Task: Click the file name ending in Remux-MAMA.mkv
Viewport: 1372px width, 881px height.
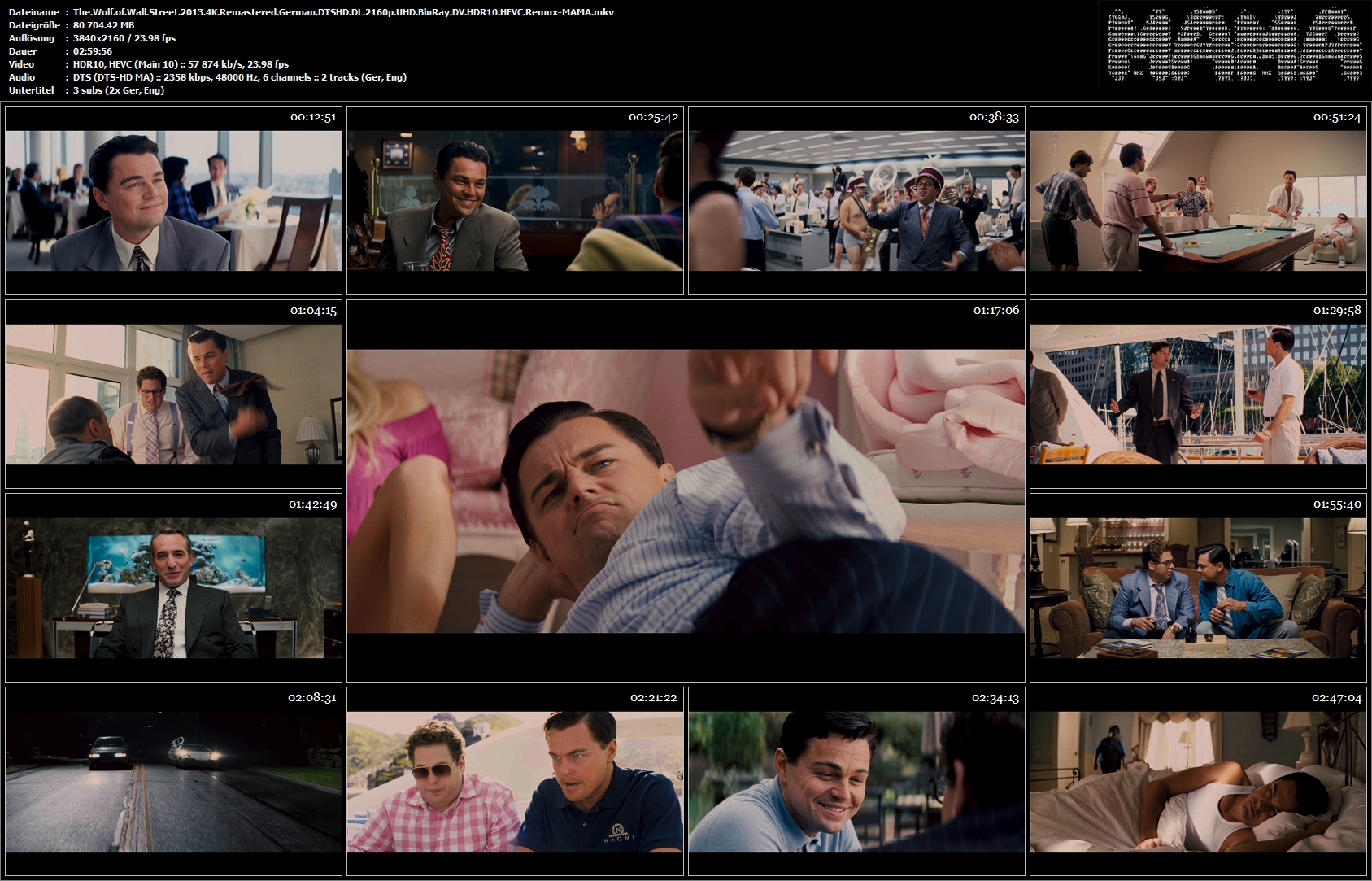Action: [x=343, y=12]
